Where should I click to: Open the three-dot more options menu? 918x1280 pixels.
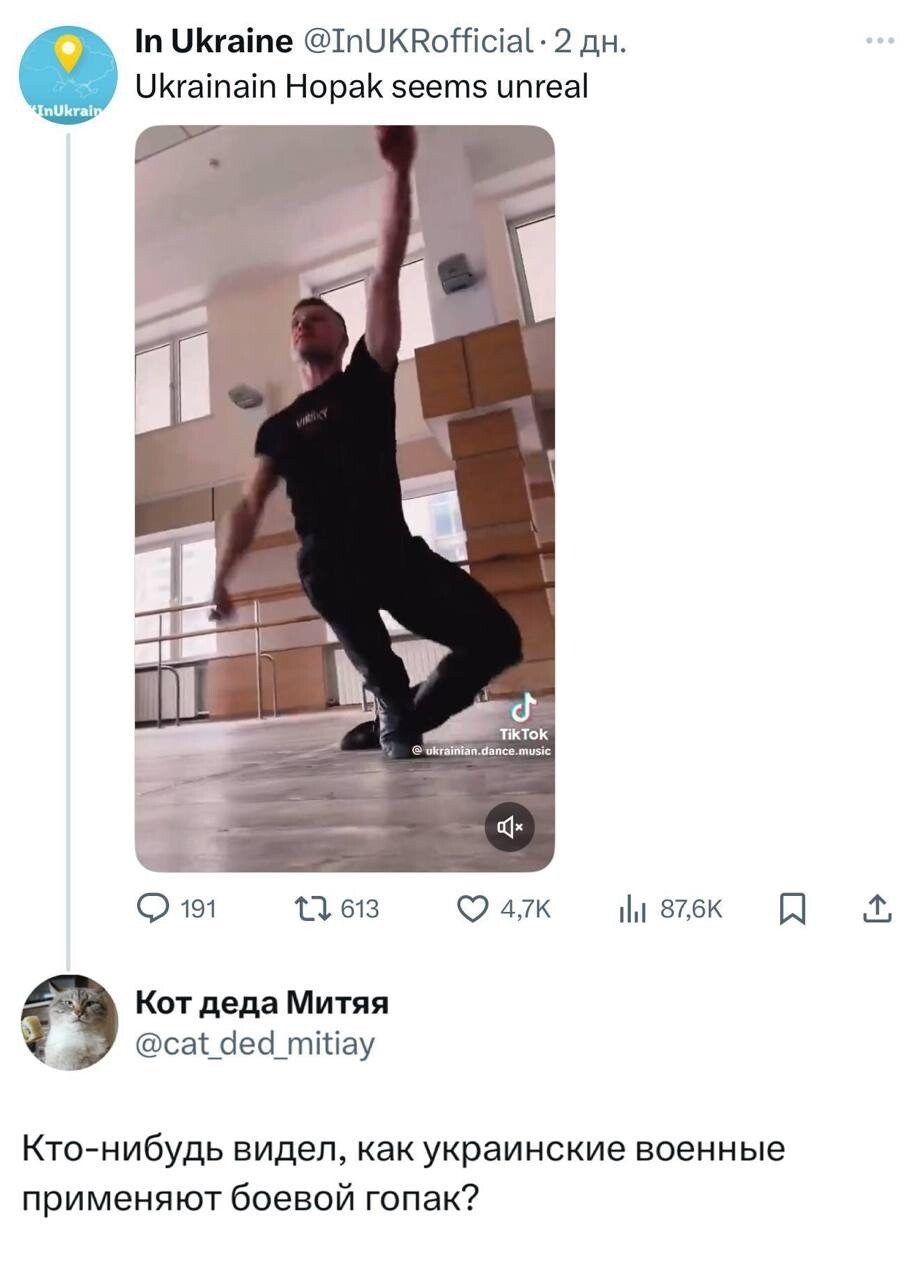coord(880,41)
